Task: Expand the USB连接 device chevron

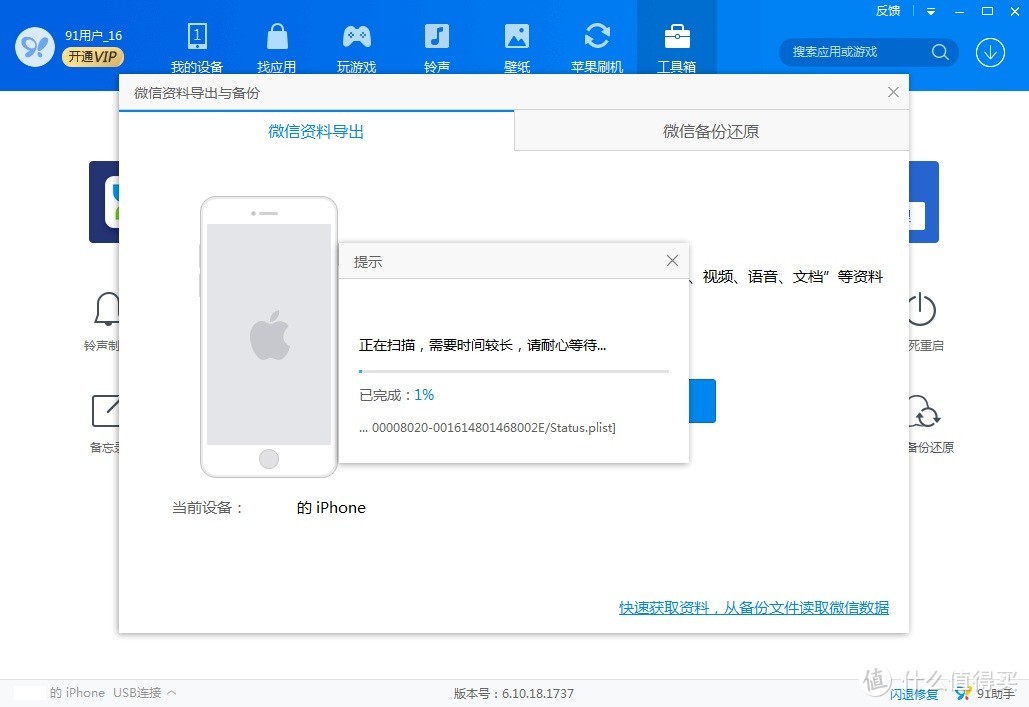Action: pos(172,693)
